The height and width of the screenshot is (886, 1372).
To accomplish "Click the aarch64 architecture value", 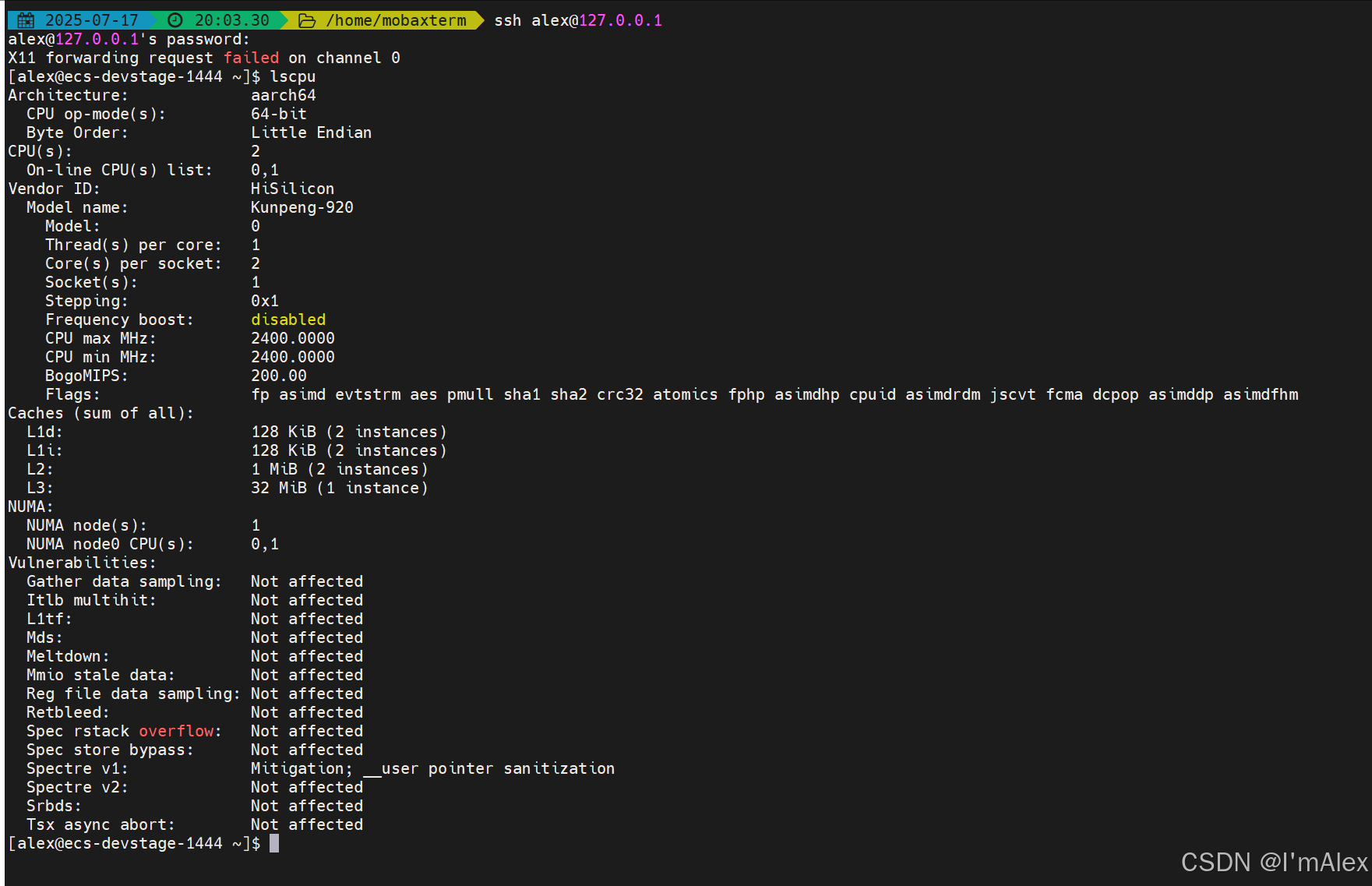I will tap(283, 95).
